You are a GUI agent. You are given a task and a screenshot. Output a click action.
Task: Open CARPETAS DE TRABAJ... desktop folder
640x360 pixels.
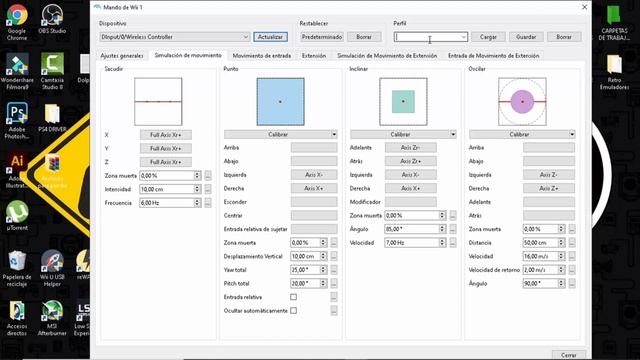pos(614,22)
